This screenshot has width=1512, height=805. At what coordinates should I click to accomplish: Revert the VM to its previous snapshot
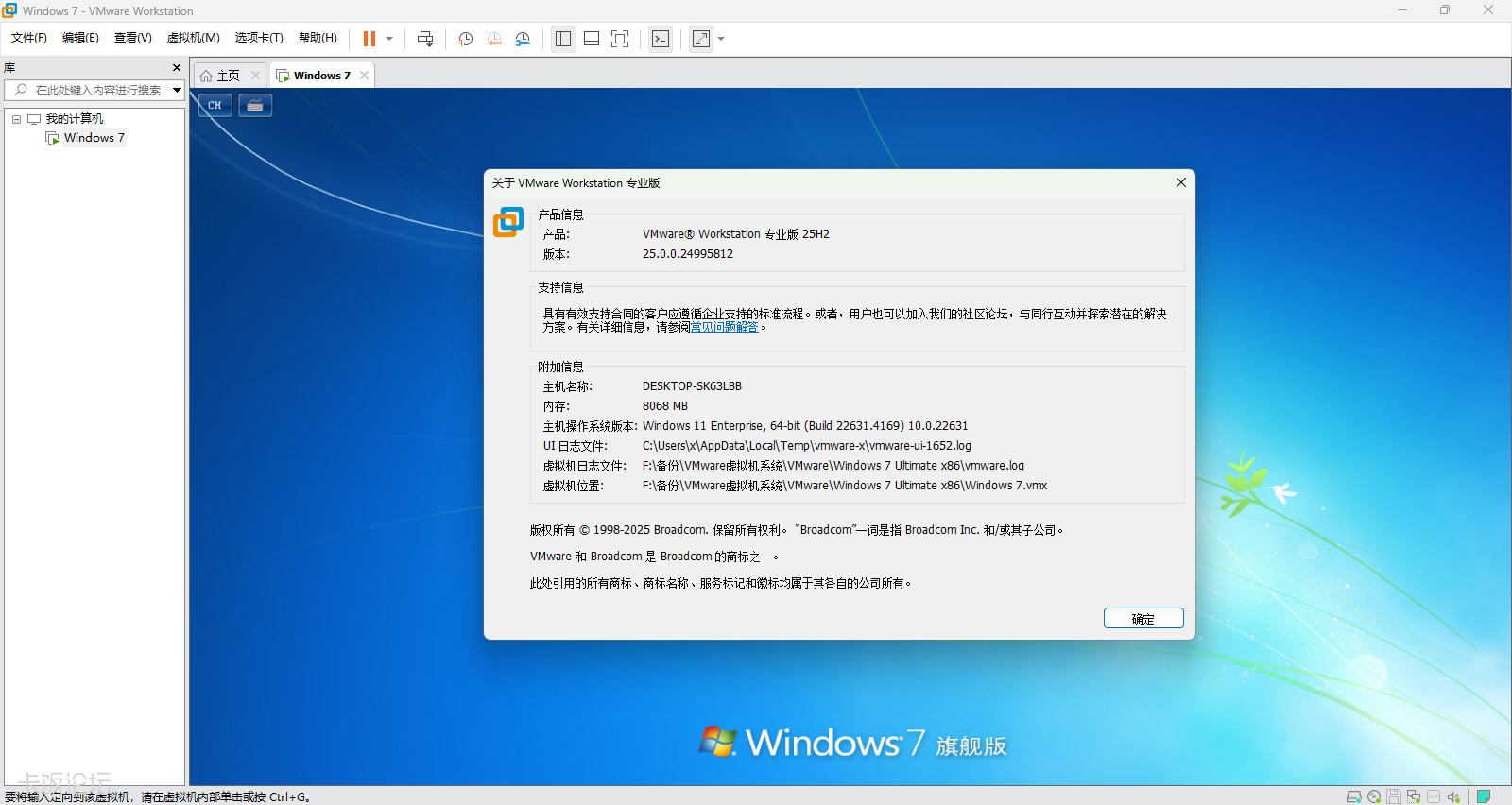pyautogui.click(x=494, y=39)
